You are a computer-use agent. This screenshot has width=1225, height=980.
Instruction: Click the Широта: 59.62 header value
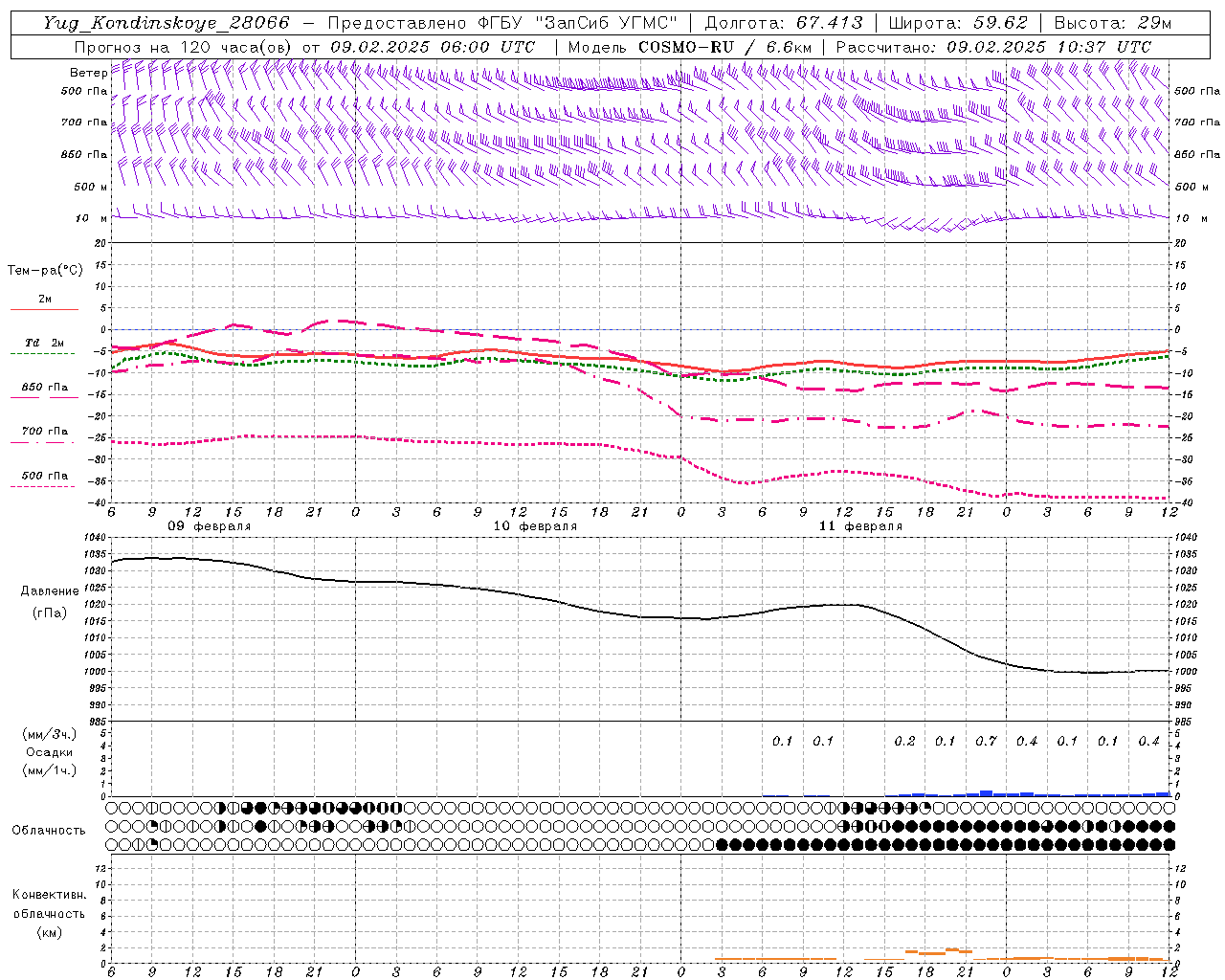[958, 24]
